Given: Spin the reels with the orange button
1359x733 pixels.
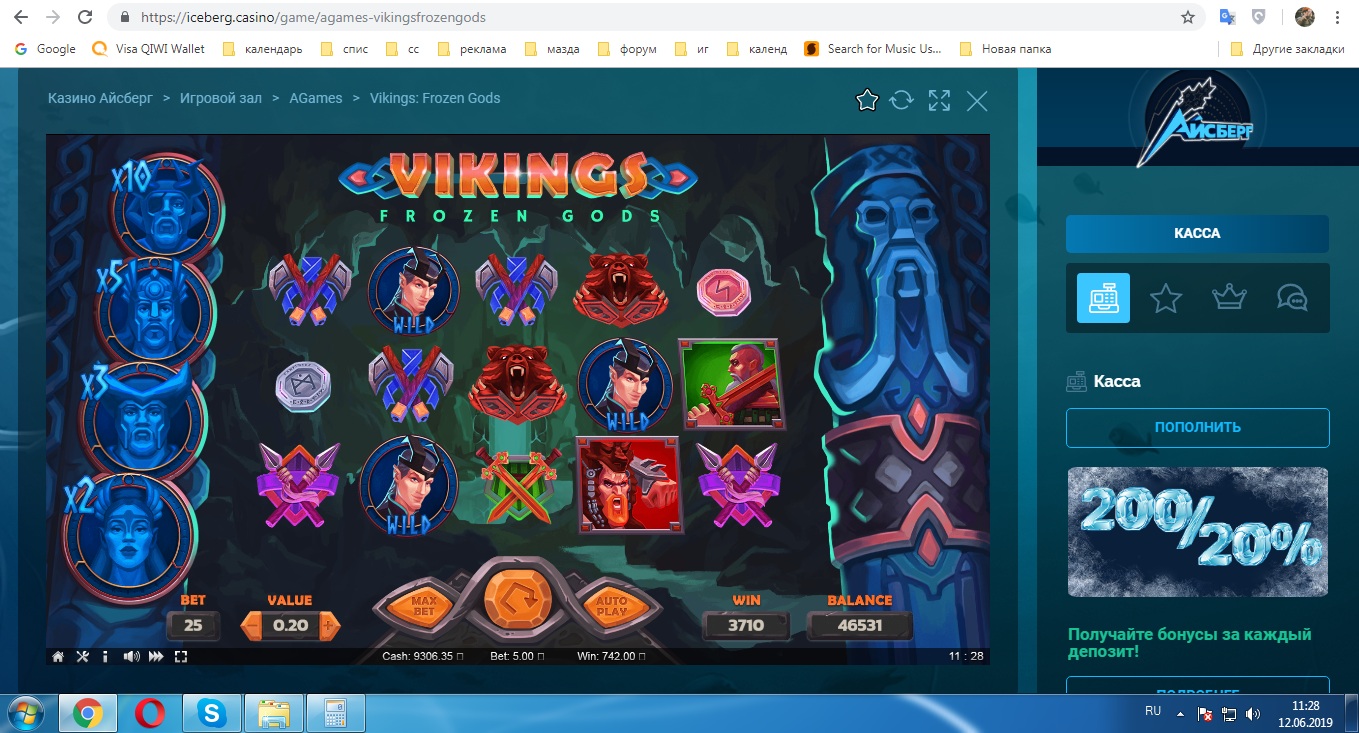Looking at the screenshot, I should click(518, 602).
